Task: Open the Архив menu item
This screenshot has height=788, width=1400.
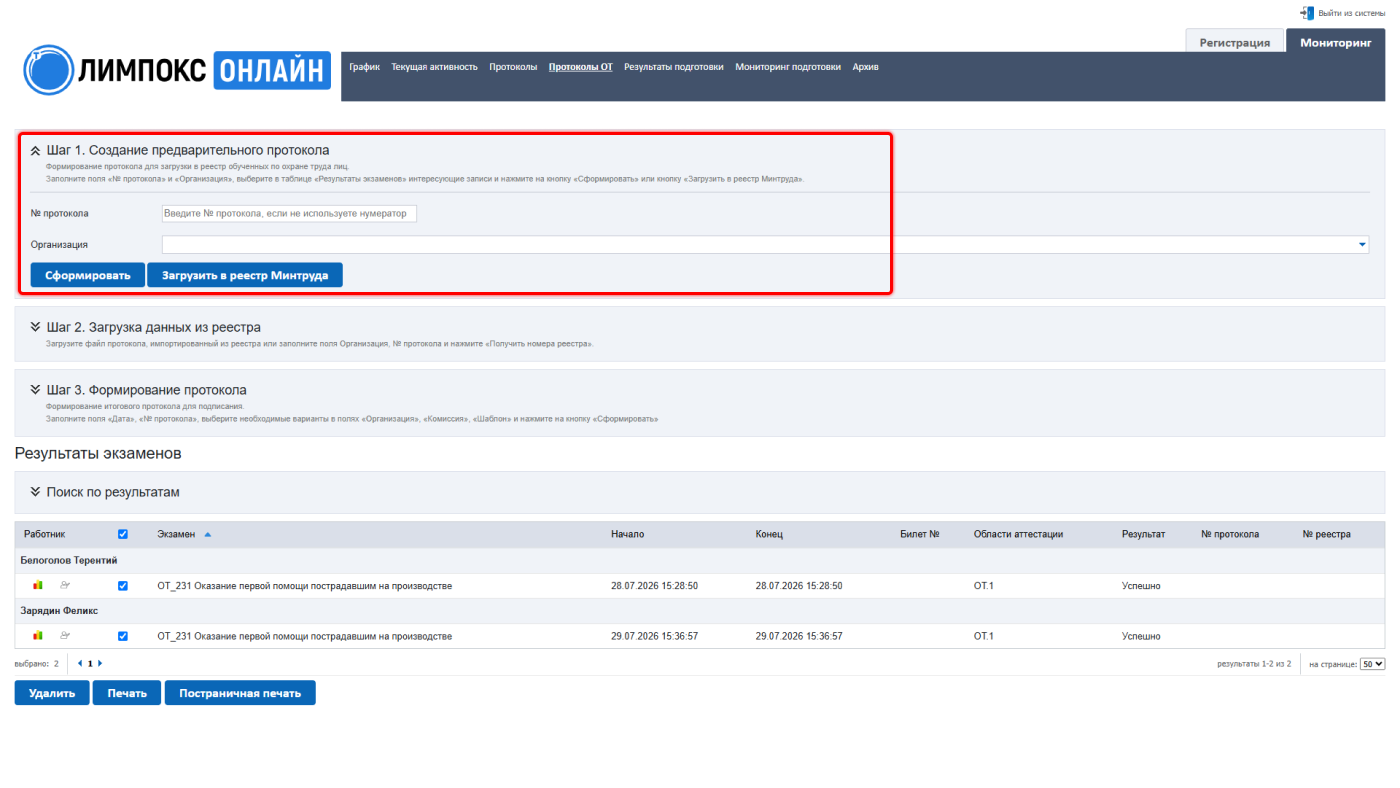Action: 866,67
